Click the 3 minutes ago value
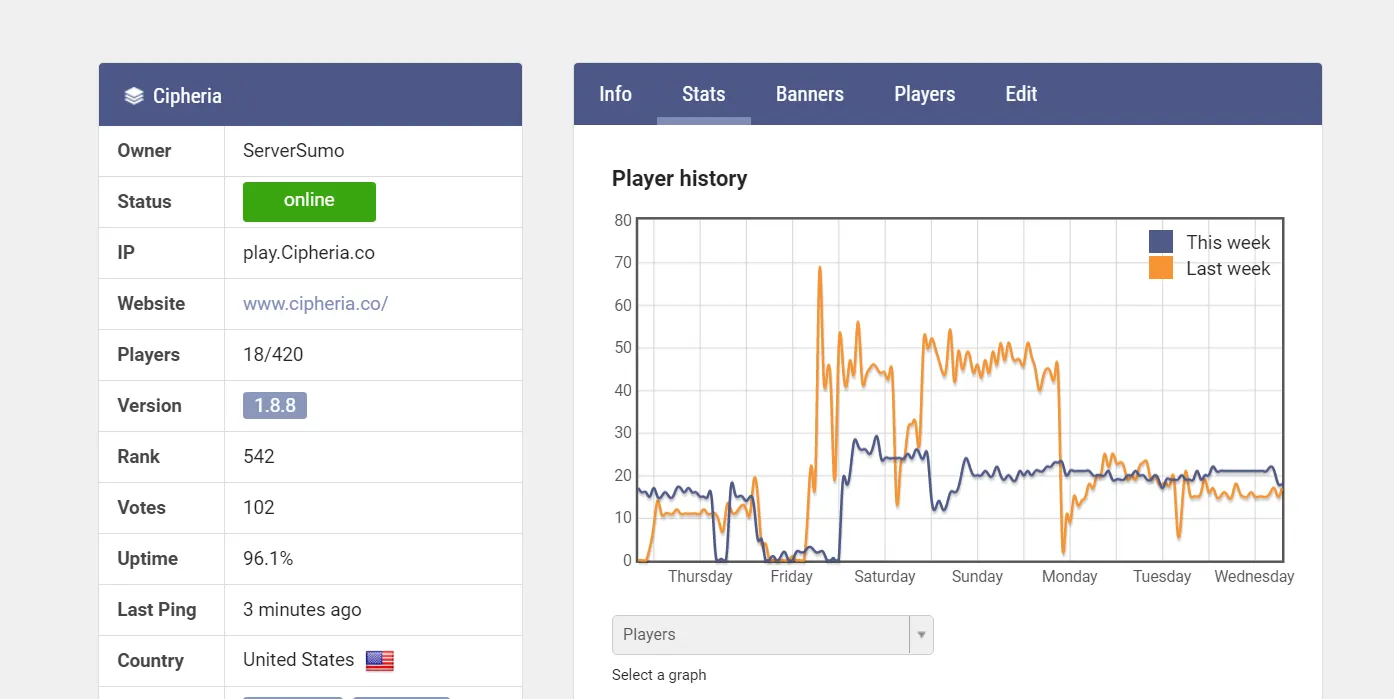The height and width of the screenshot is (699, 1394). coord(302,610)
